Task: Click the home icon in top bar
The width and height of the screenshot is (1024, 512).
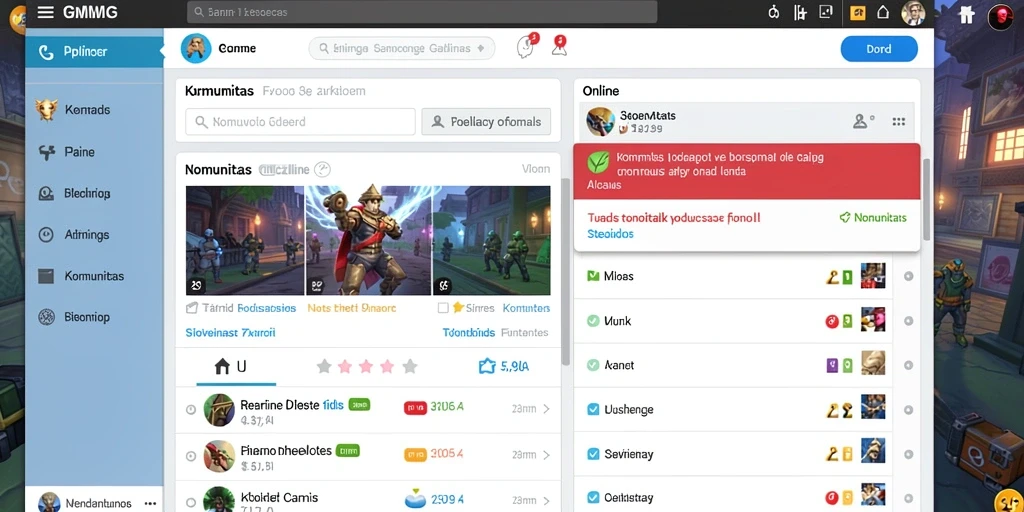Action: pos(883,12)
